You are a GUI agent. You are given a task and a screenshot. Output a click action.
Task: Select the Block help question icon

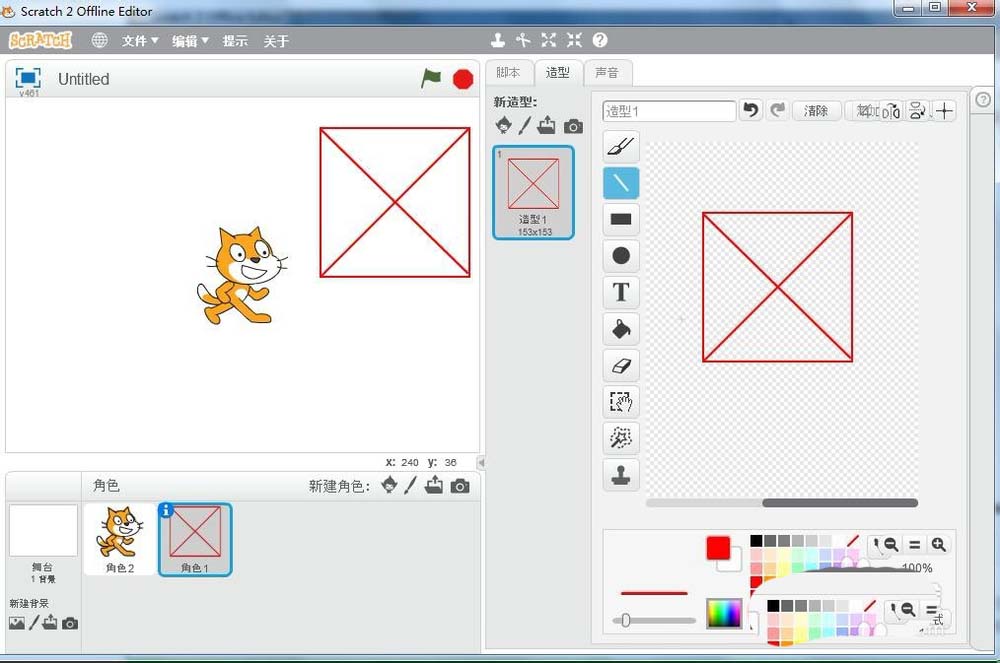pyautogui.click(x=599, y=40)
